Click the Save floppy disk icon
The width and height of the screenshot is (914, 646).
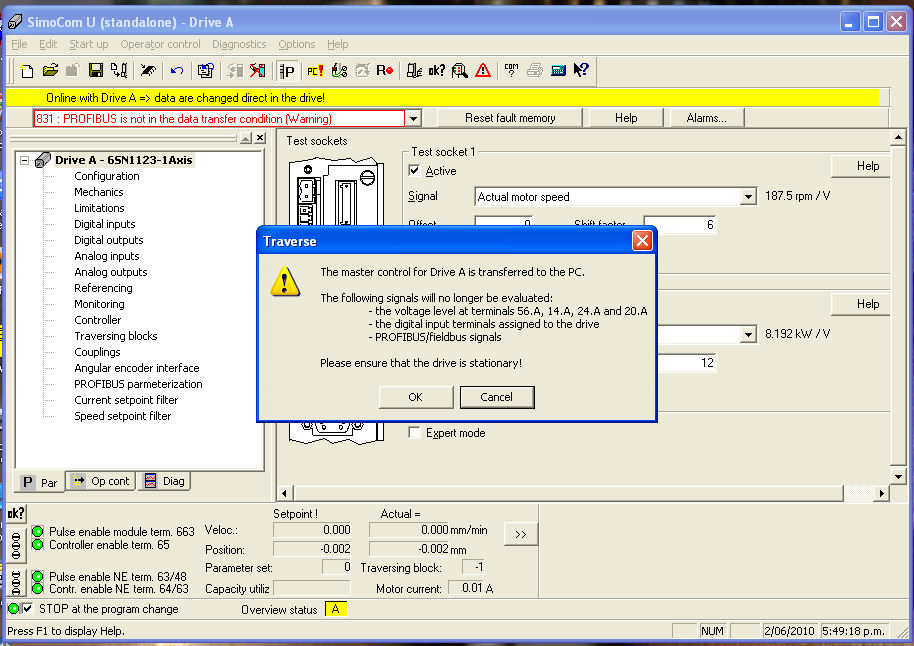tap(96, 71)
